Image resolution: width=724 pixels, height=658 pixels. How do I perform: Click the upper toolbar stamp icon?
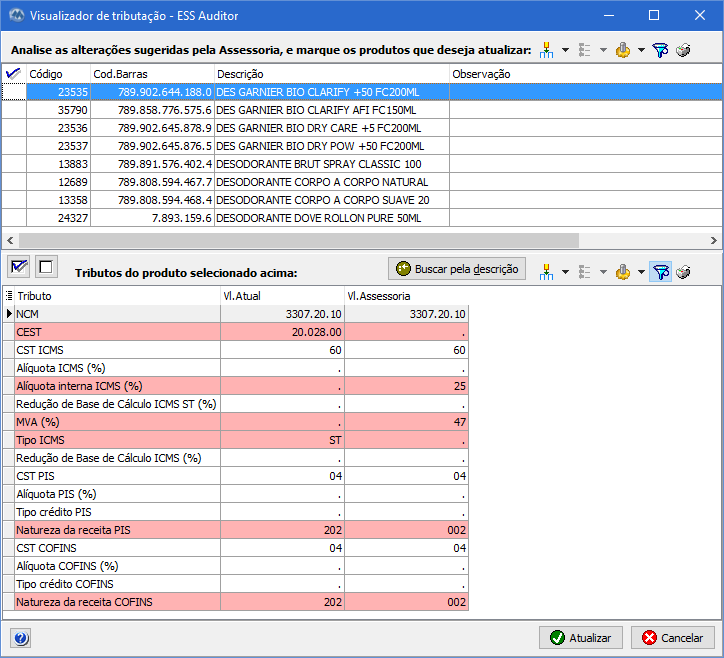coord(622,50)
